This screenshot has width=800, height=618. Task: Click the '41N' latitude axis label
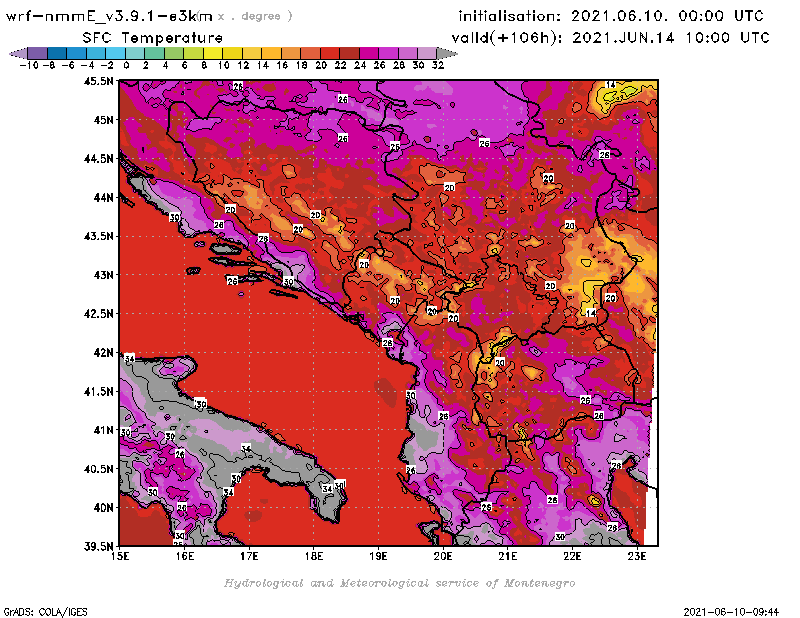pyautogui.click(x=103, y=430)
